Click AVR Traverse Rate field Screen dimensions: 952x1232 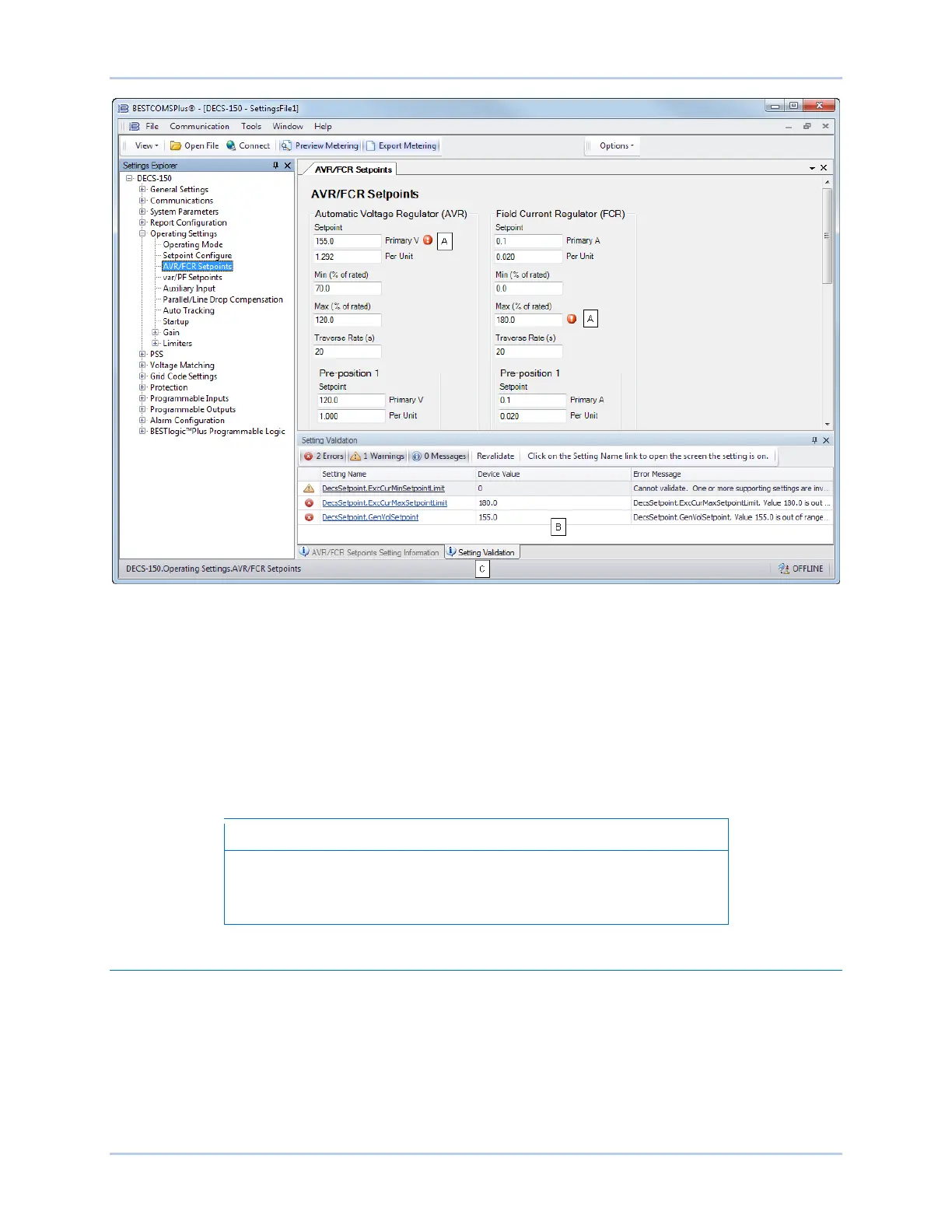[348, 352]
